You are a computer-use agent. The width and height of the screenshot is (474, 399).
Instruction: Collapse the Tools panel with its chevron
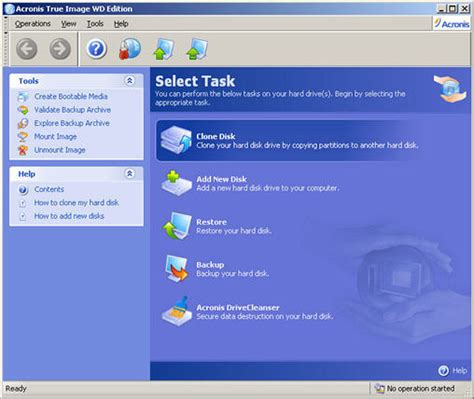click(x=130, y=80)
